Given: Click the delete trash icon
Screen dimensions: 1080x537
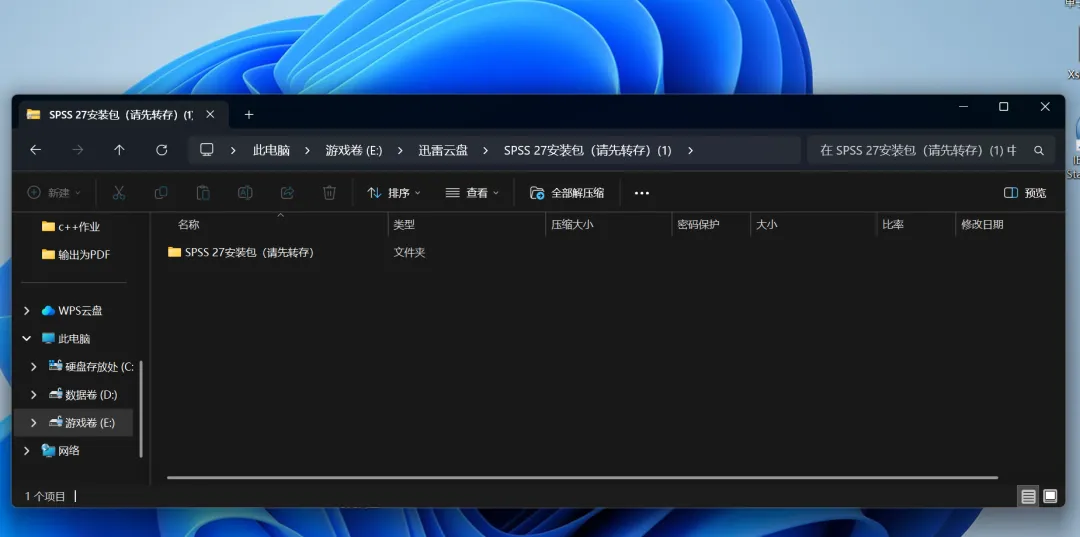Looking at the screenshot, I should pyautogui.click(x=329, y=193).
